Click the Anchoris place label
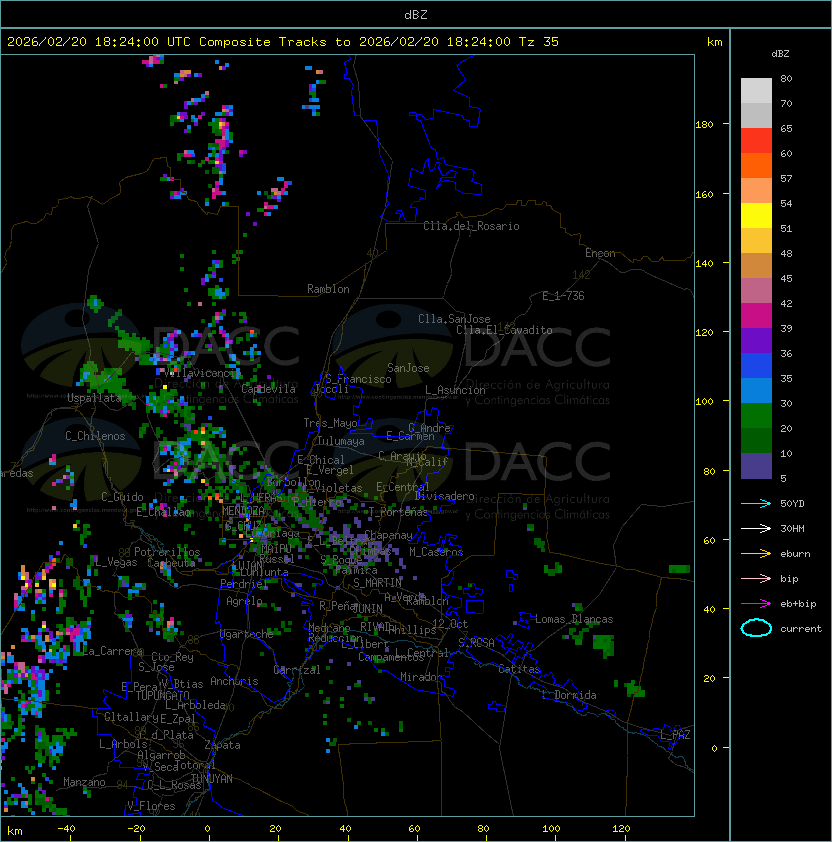832x842 pixels. 234,681
